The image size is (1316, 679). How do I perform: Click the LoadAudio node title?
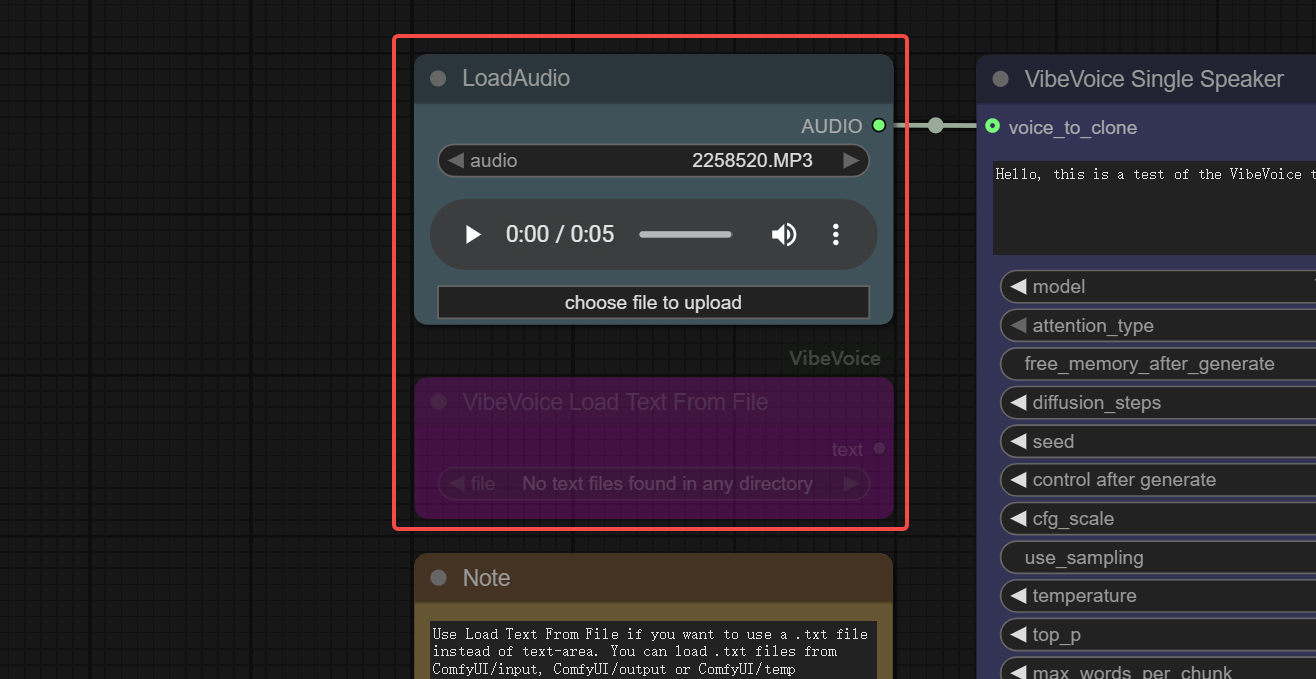pyautogui.click(x=516, y=78)
